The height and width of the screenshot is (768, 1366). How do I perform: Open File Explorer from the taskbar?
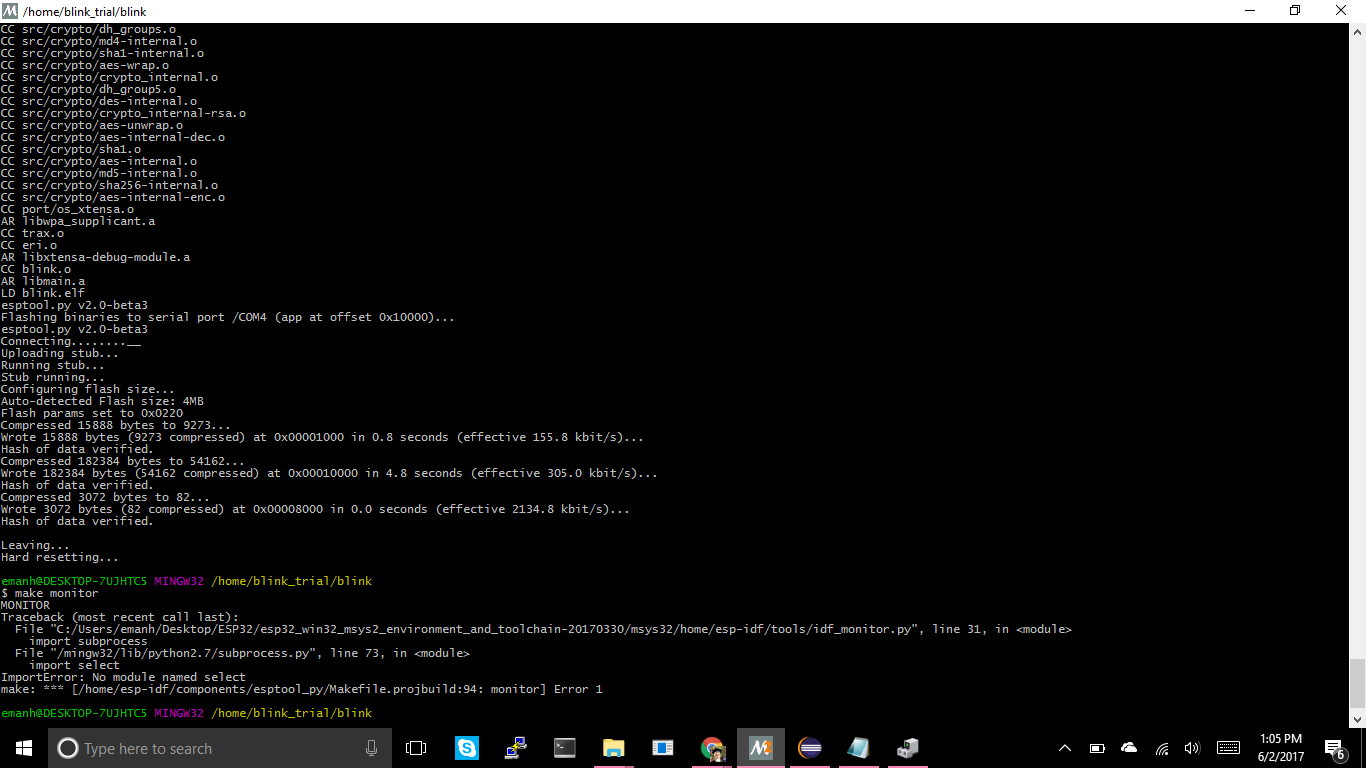614,748
